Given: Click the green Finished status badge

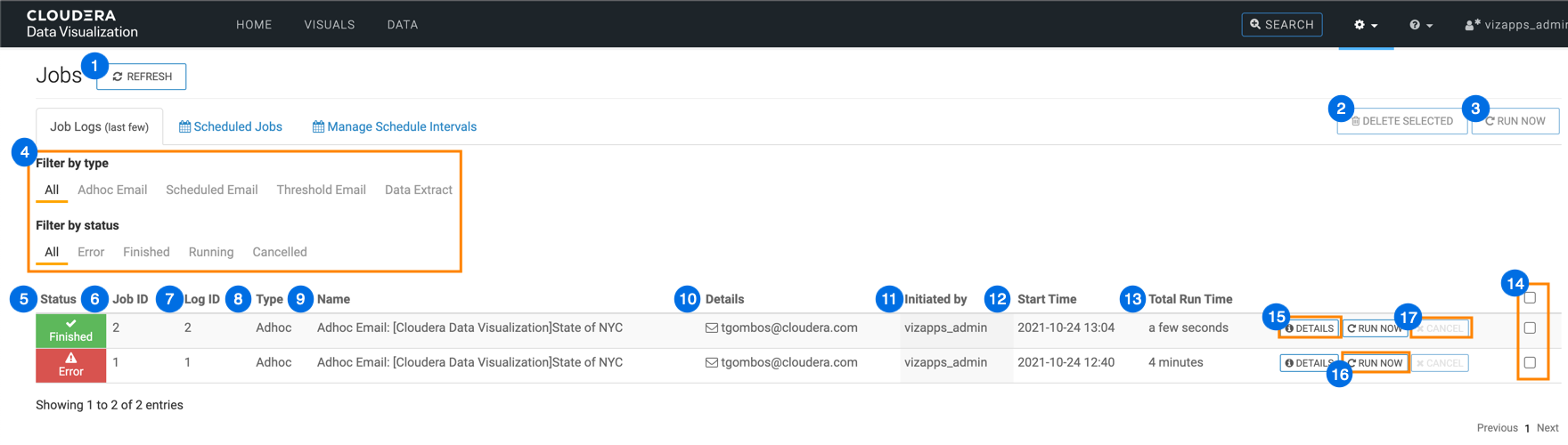Looking at the screenshot, I should [x=71, y=330].
